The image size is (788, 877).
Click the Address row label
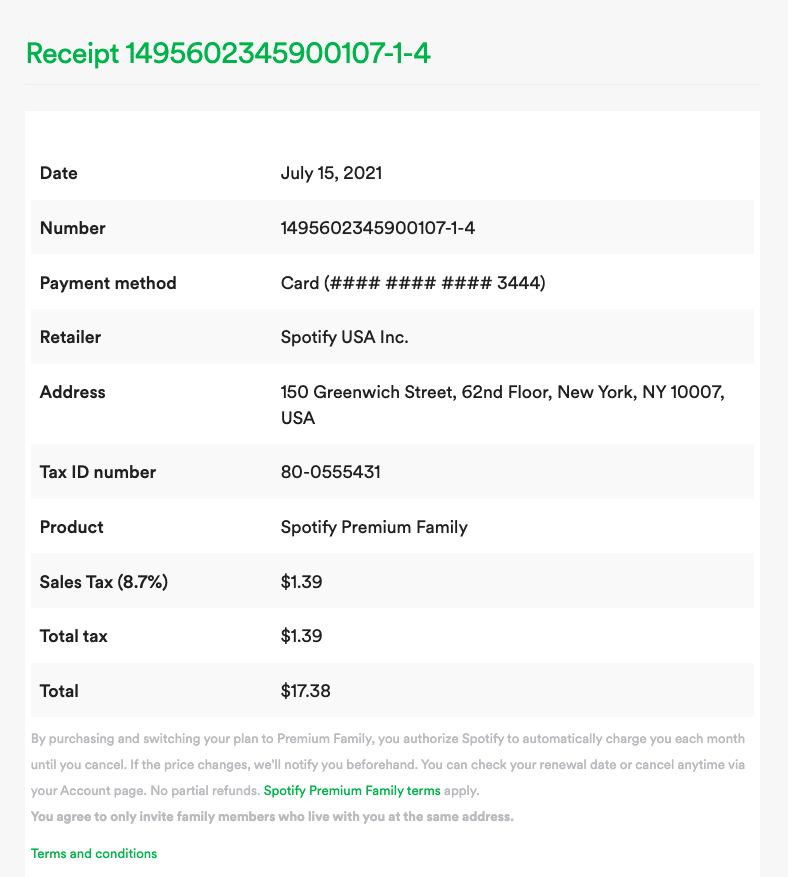72,392
